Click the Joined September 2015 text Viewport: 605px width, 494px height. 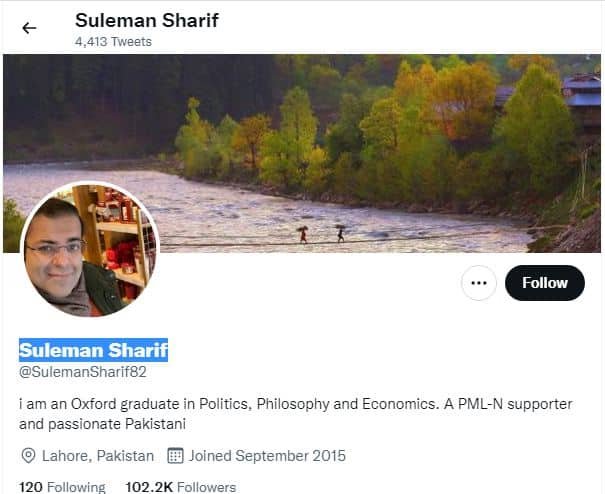point(267,456)
